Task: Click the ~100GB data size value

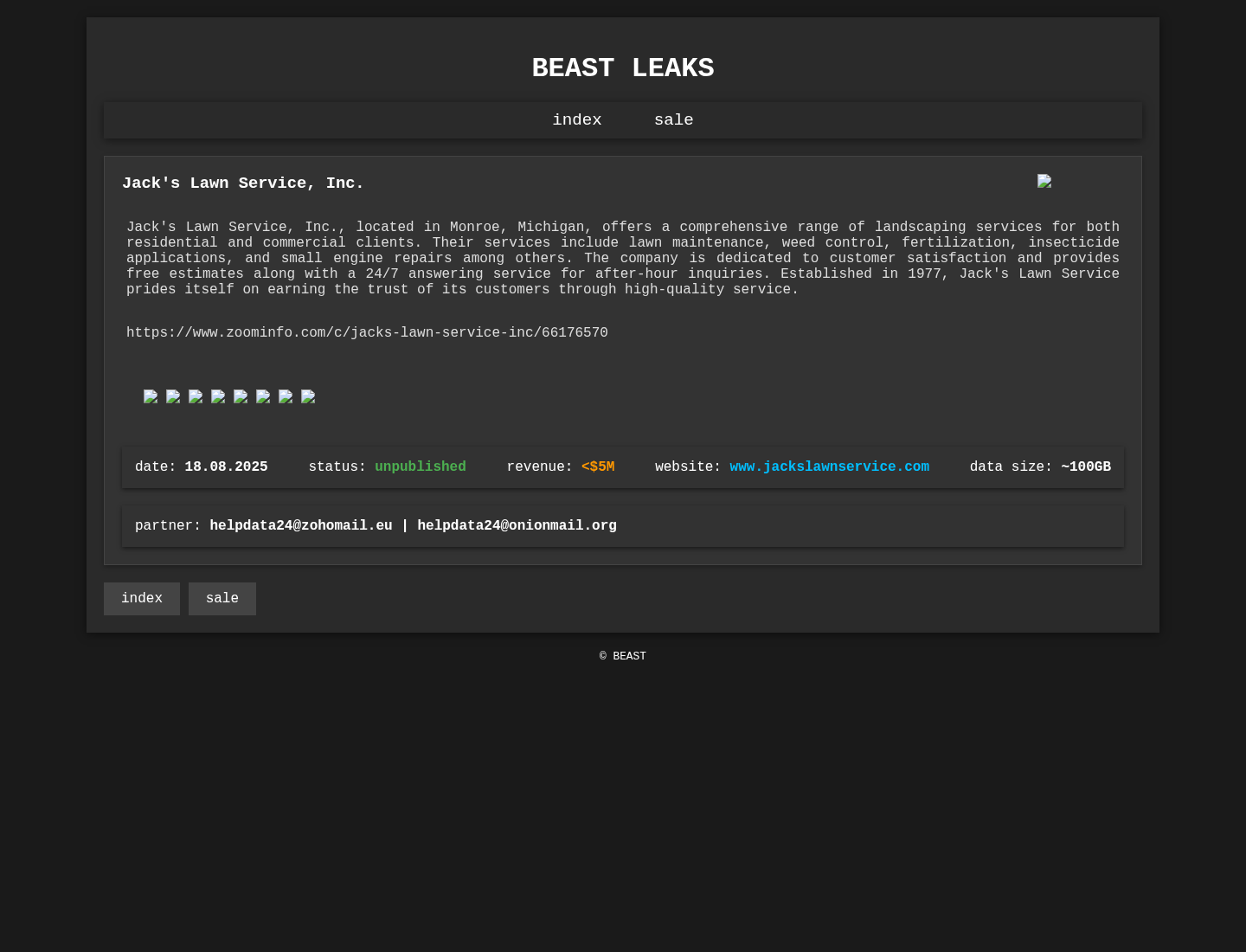Action: point(1086,467)
